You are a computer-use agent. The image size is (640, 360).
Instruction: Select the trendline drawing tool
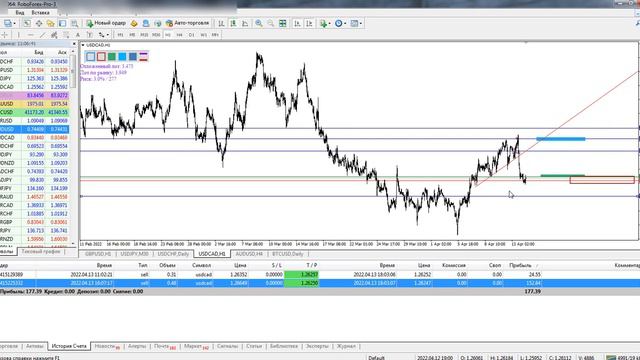click(42, 35)
